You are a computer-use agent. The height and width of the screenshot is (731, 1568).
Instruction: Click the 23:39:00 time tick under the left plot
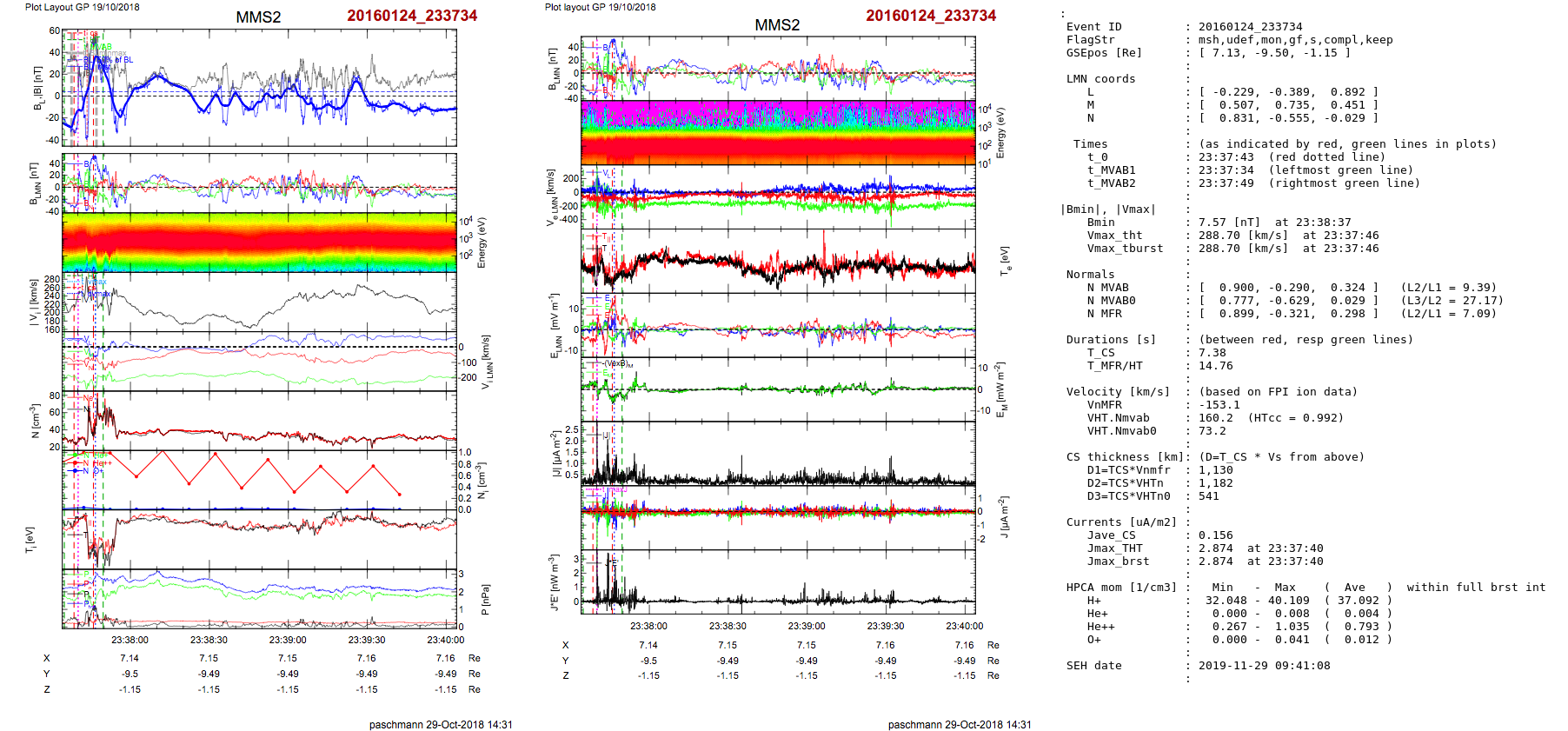coord(288,640)
